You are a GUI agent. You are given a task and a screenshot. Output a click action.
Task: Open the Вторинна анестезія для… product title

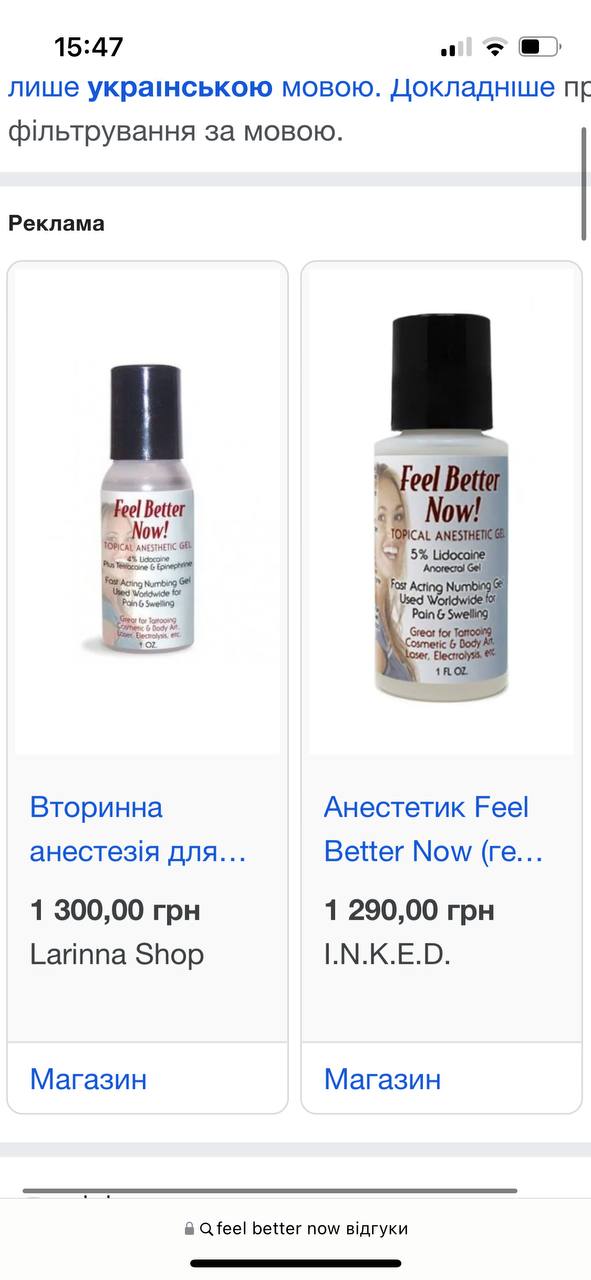point(138,829)
